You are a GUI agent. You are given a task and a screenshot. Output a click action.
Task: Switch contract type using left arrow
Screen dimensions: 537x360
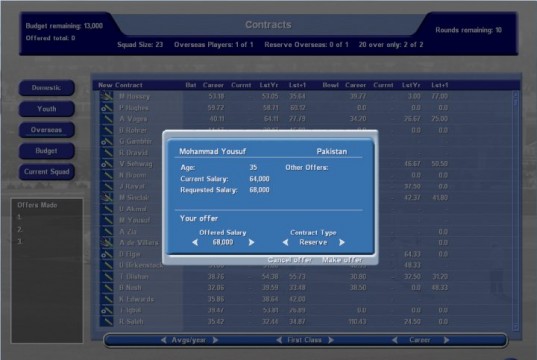click(285, 242)
